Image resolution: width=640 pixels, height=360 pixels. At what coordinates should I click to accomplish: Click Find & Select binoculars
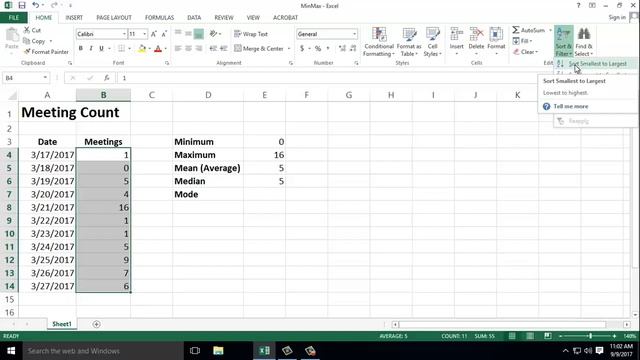pos(584,42)
